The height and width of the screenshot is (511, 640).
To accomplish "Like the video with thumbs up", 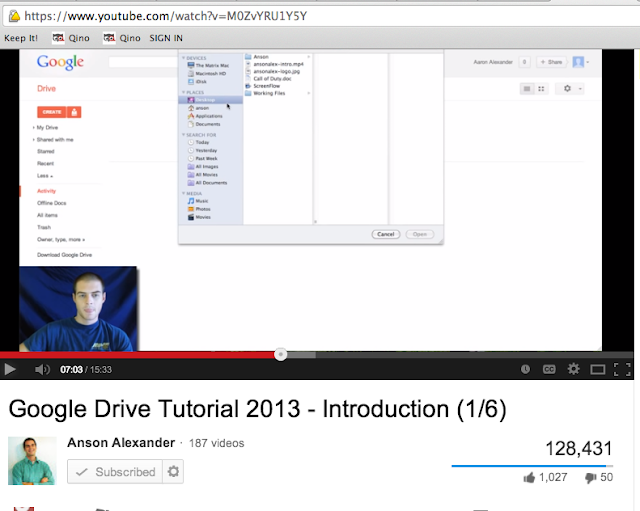I will tap(529, 478).
